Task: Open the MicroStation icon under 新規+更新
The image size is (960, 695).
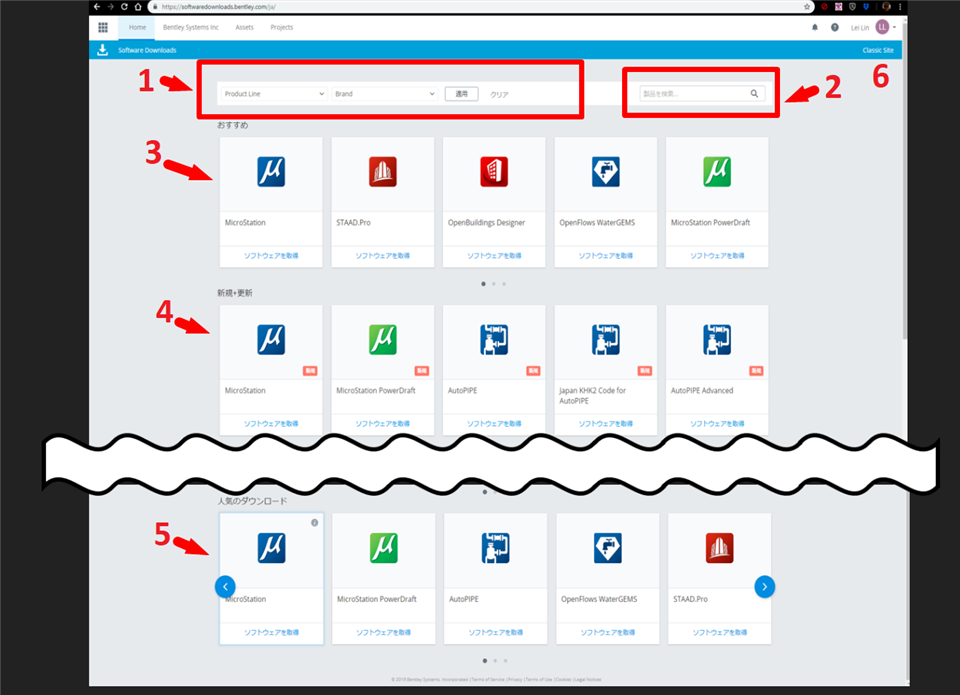Action: point(271,340)
